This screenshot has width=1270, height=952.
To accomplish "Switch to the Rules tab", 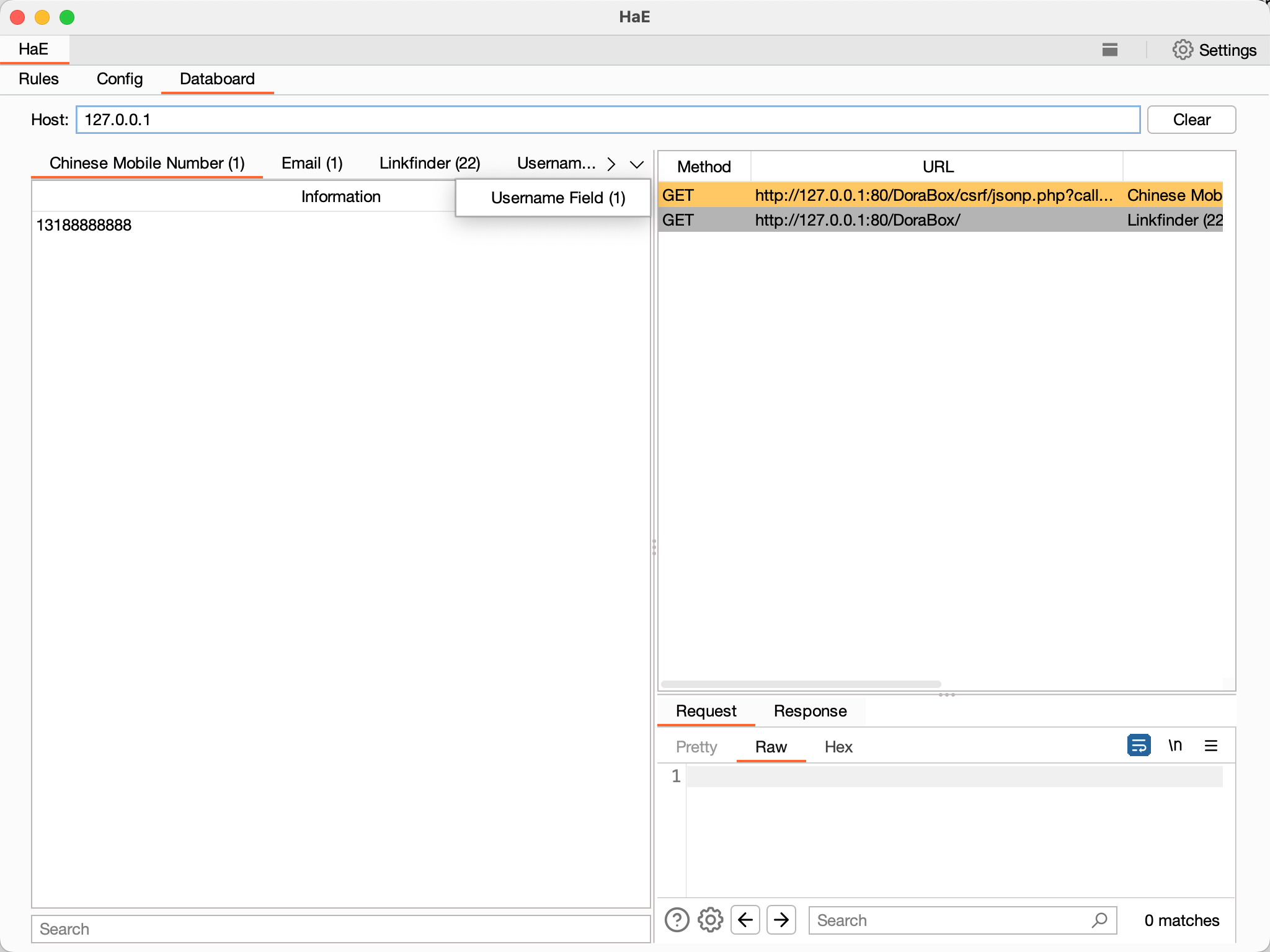I will coord(38,79).
